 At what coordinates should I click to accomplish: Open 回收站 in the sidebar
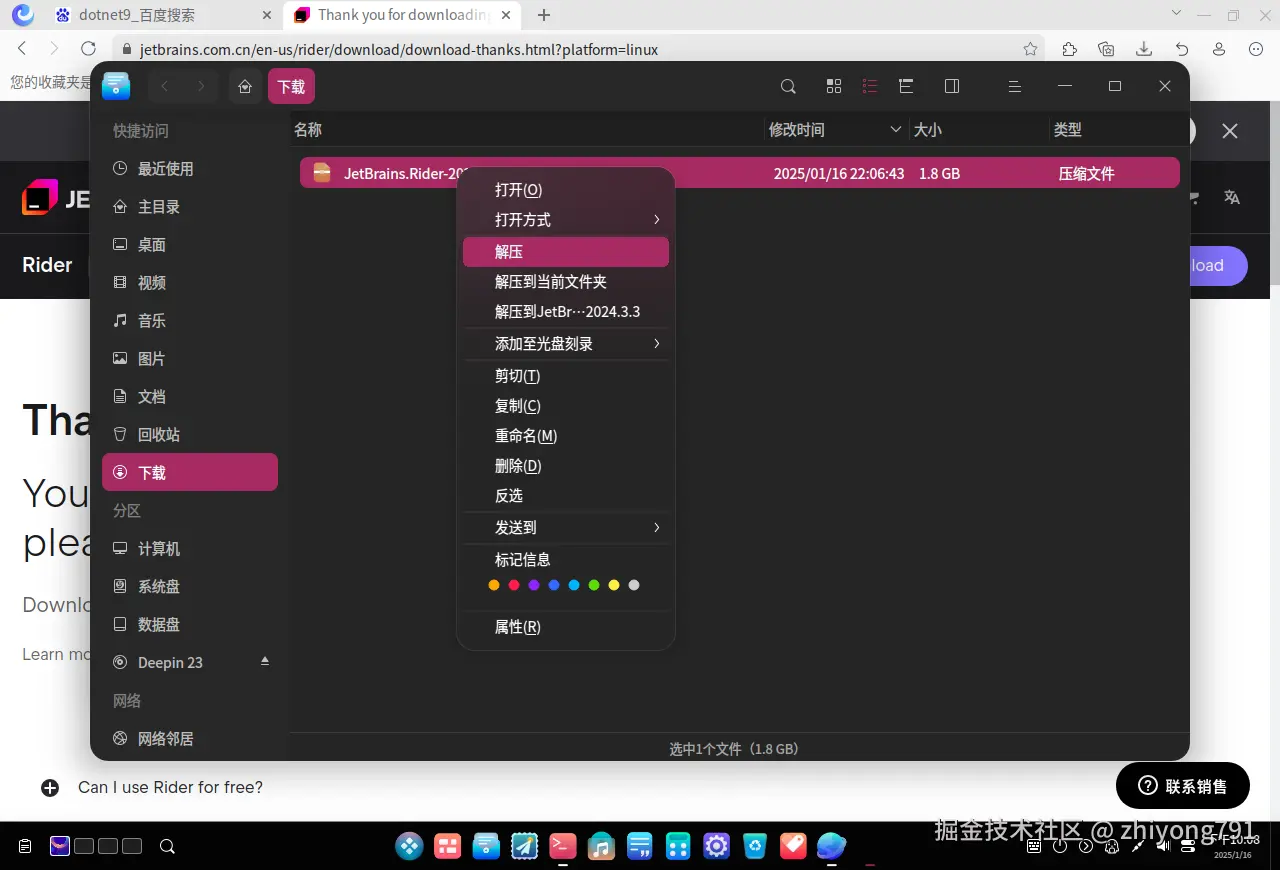(190, 435)
